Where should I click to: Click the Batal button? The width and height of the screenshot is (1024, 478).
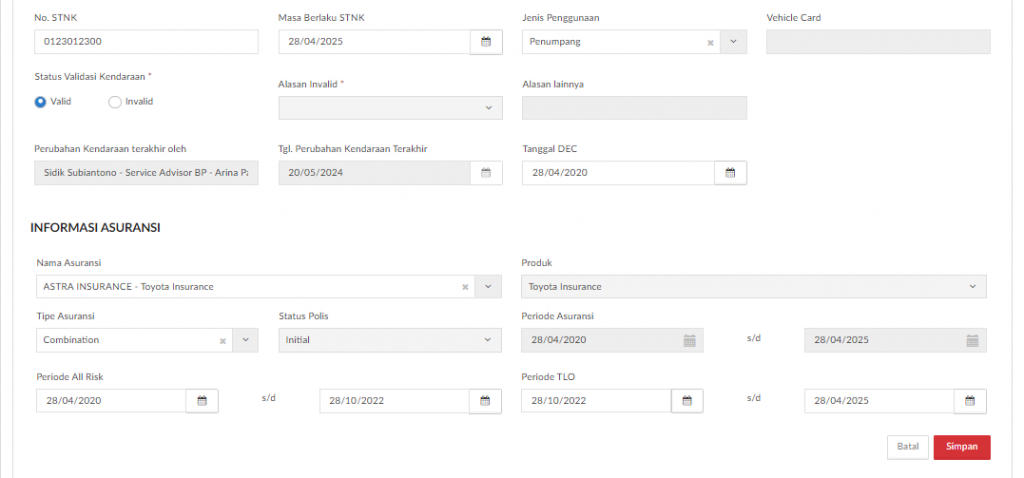tap(908, 447)
